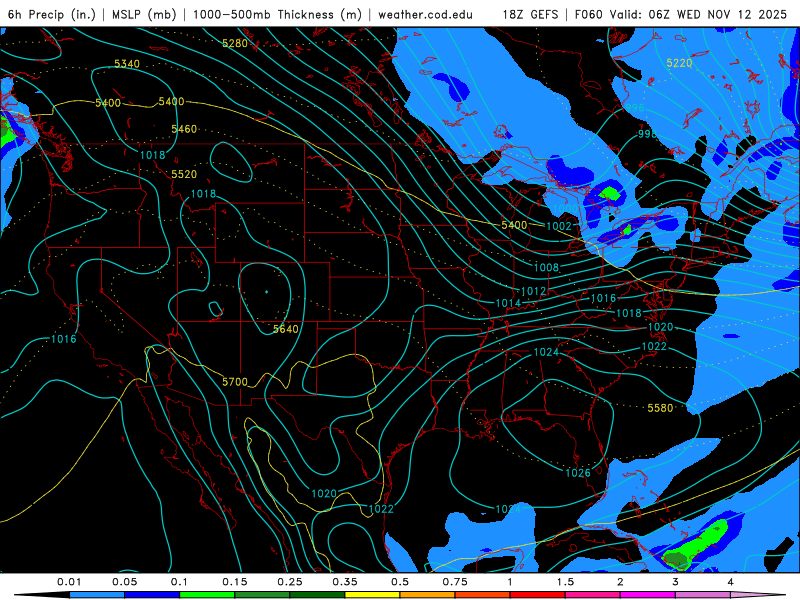Click the 0.35 legend value
This screenshot has height=600, width=800.
pos(345,582)
